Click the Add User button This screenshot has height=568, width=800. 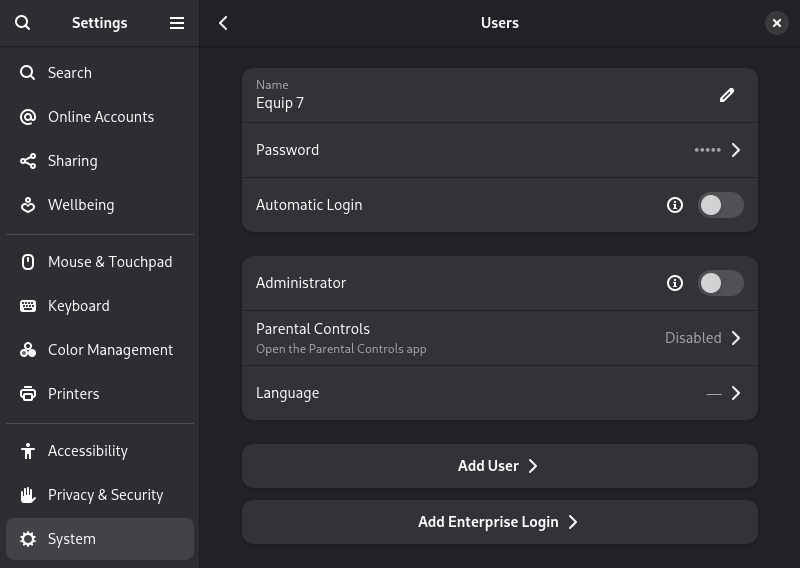point(499,466)
